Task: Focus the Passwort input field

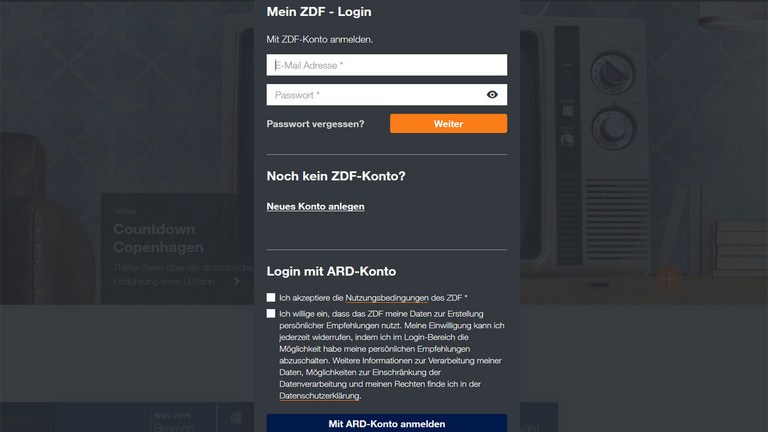Action: (x=374, y=95)
